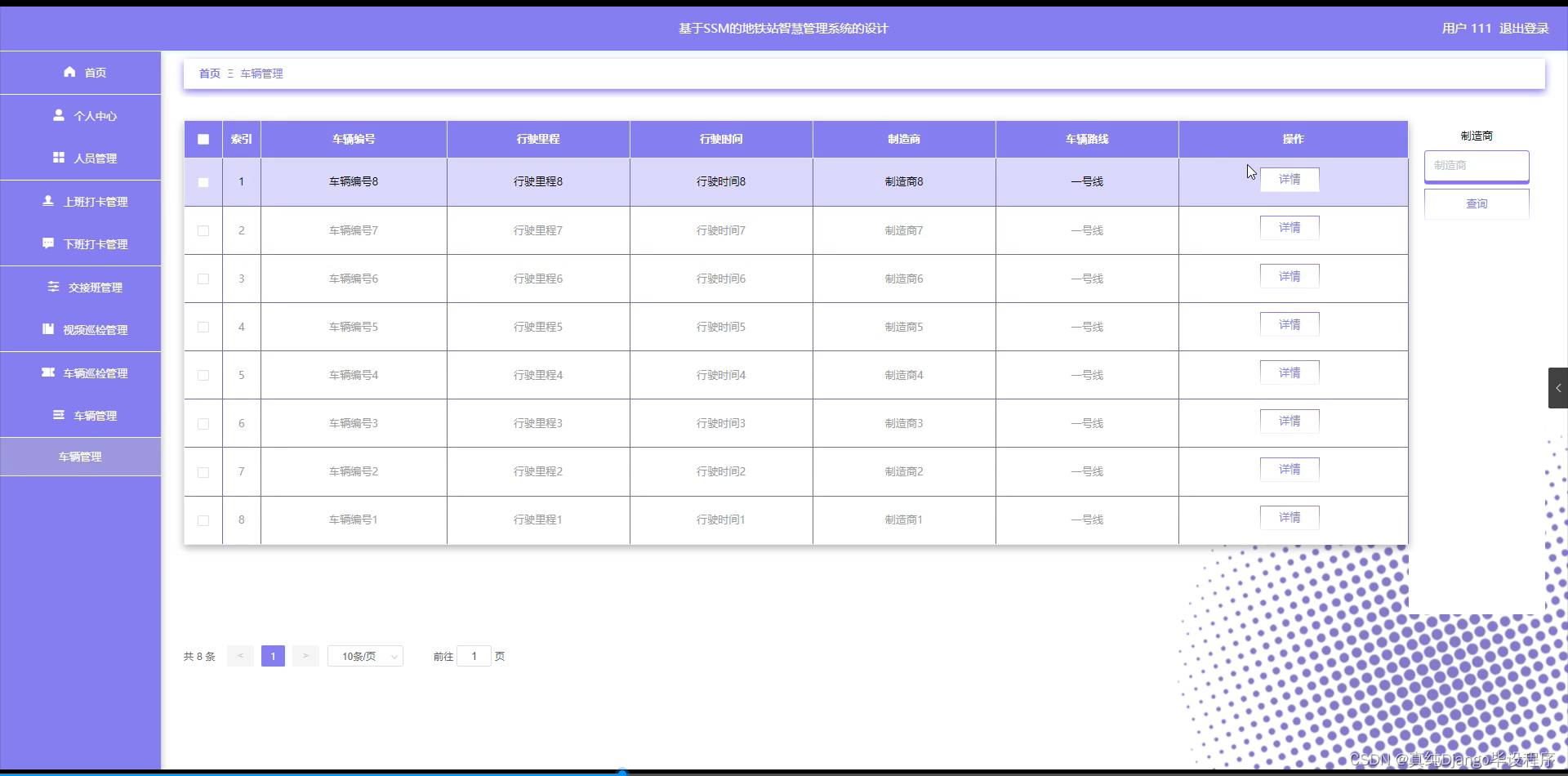Click the list icon beside the 车辆管理 parent menu
This screenshot has height=776, width=1568.
coord(59,415)
